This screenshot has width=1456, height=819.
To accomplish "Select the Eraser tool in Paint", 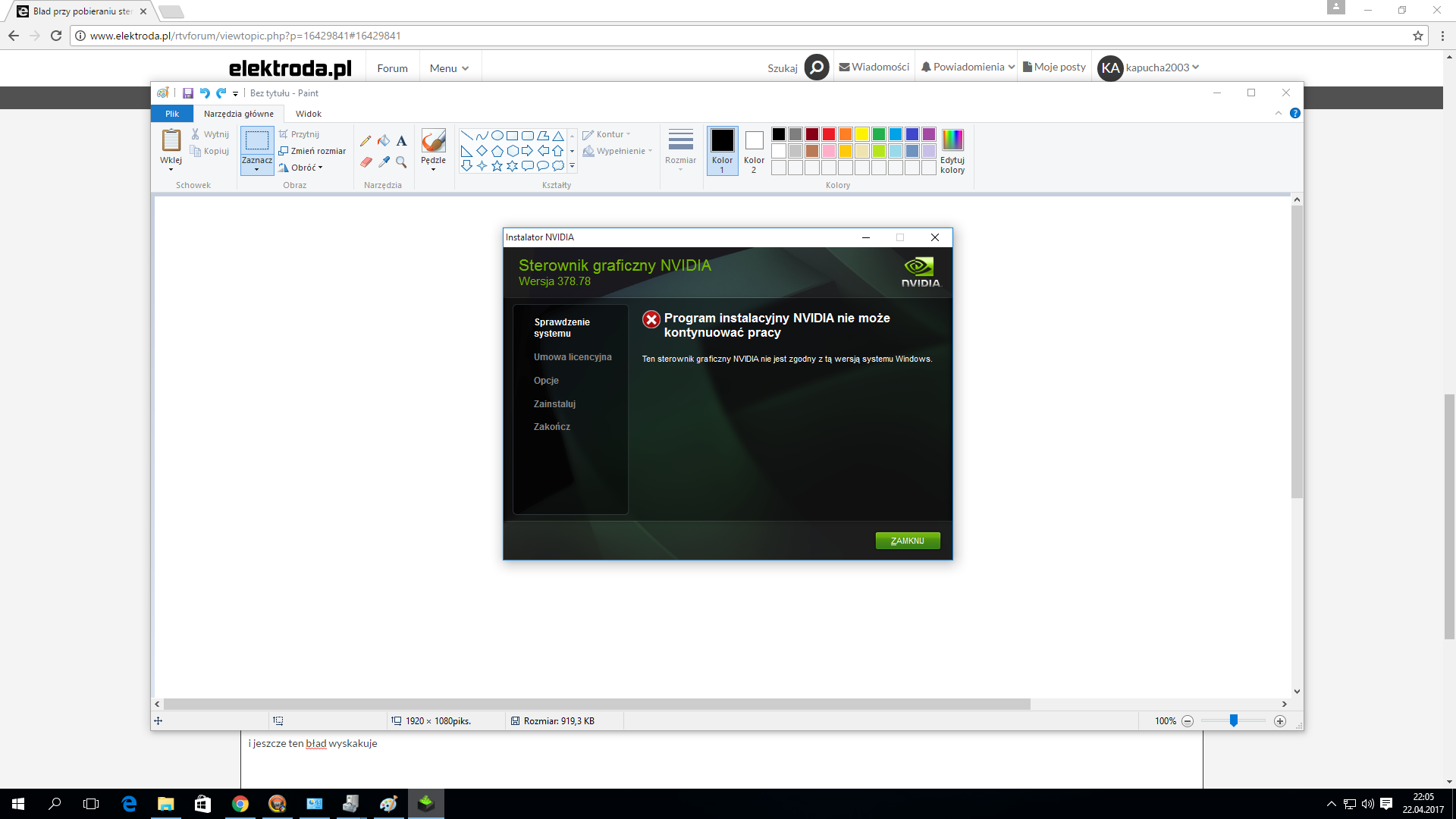I will (366, 162).
